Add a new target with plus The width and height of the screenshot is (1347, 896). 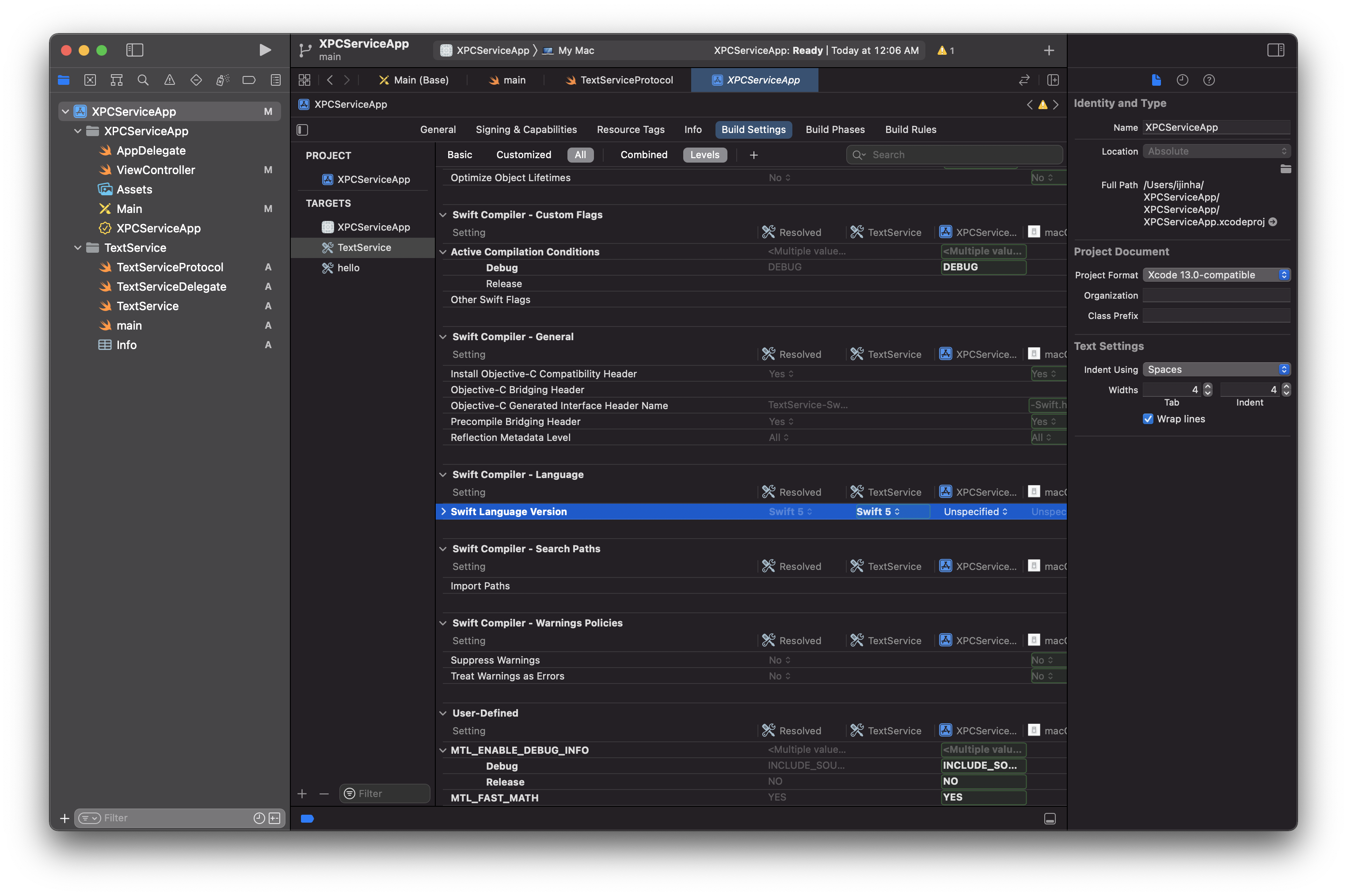(302, 793)
